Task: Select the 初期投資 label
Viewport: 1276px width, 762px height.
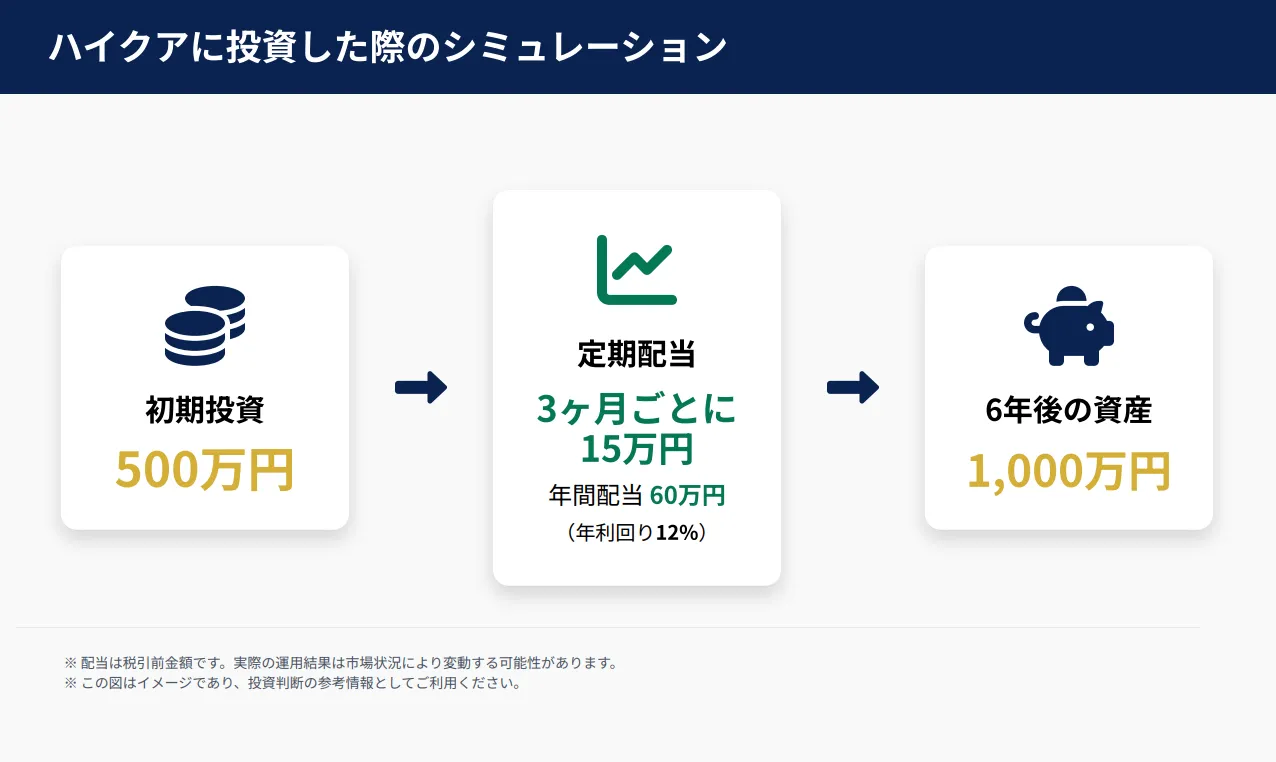Action: pos(205,410)
